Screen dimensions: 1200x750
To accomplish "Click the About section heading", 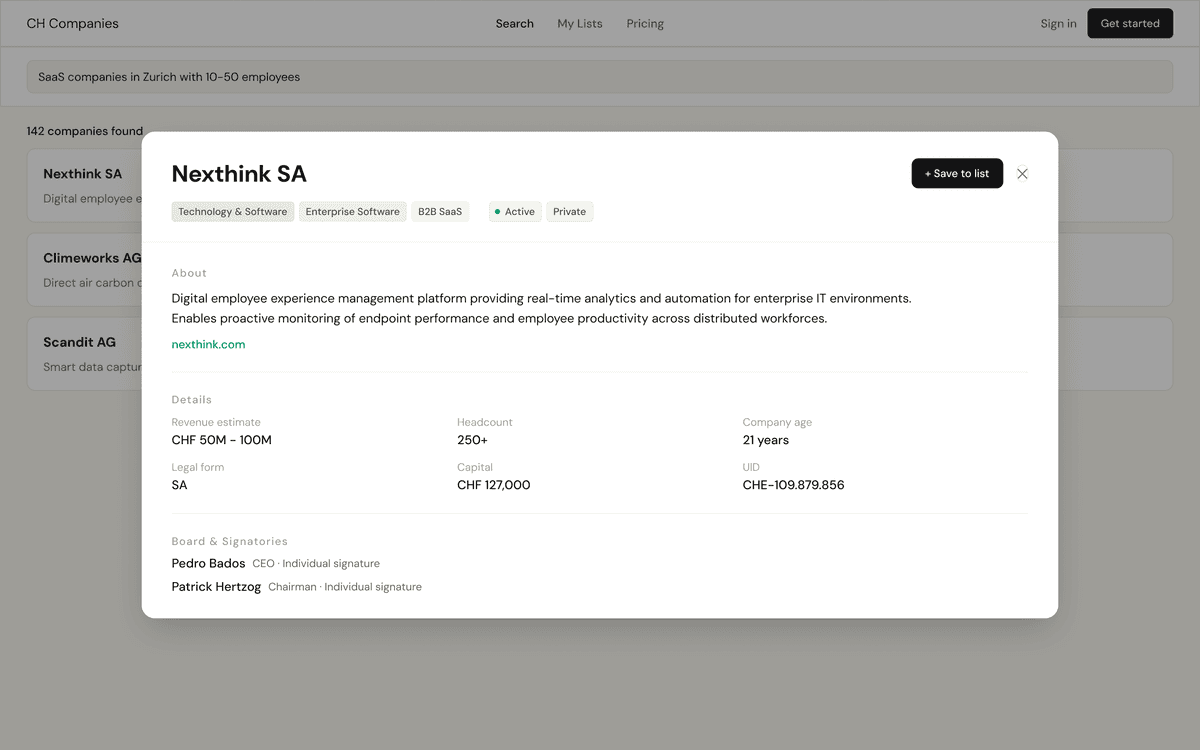I will 189,273.
